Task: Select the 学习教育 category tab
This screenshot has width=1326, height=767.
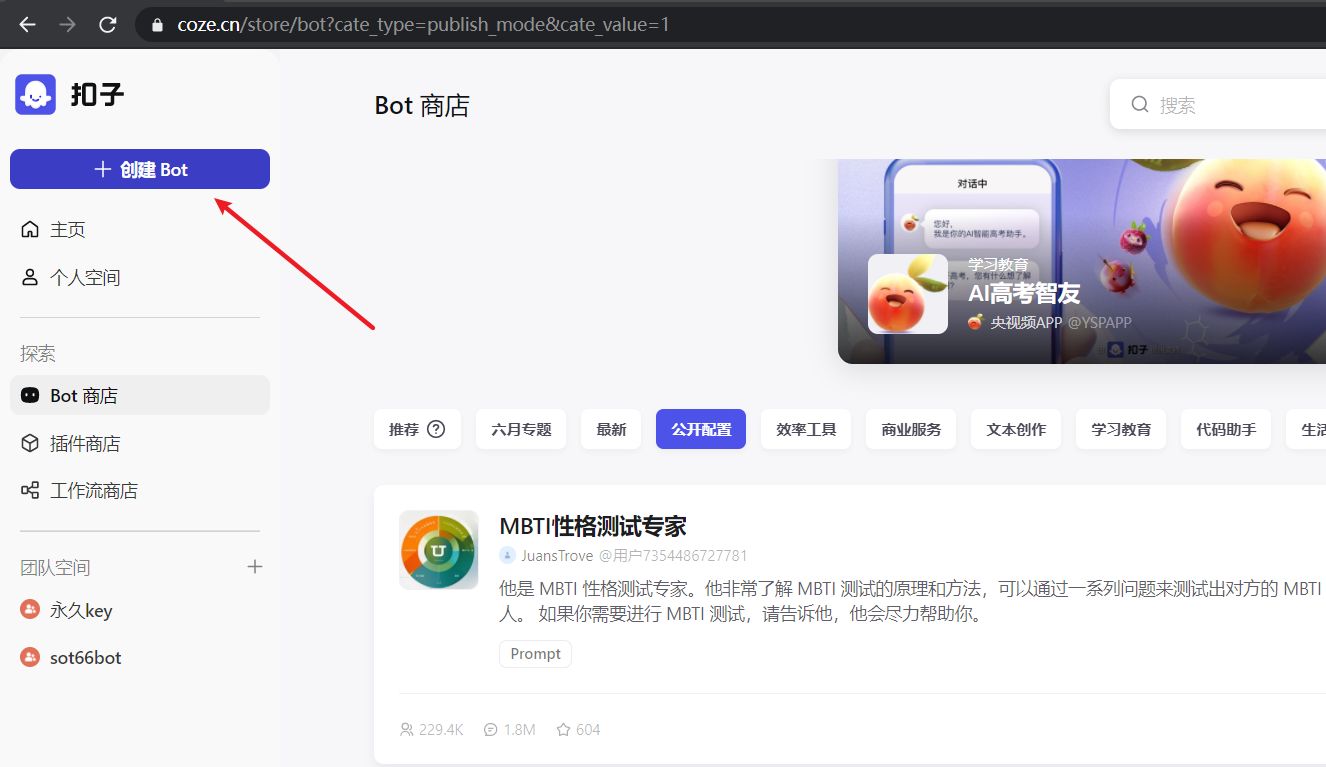Action: pyautogui.click(x=1121, y=429)
